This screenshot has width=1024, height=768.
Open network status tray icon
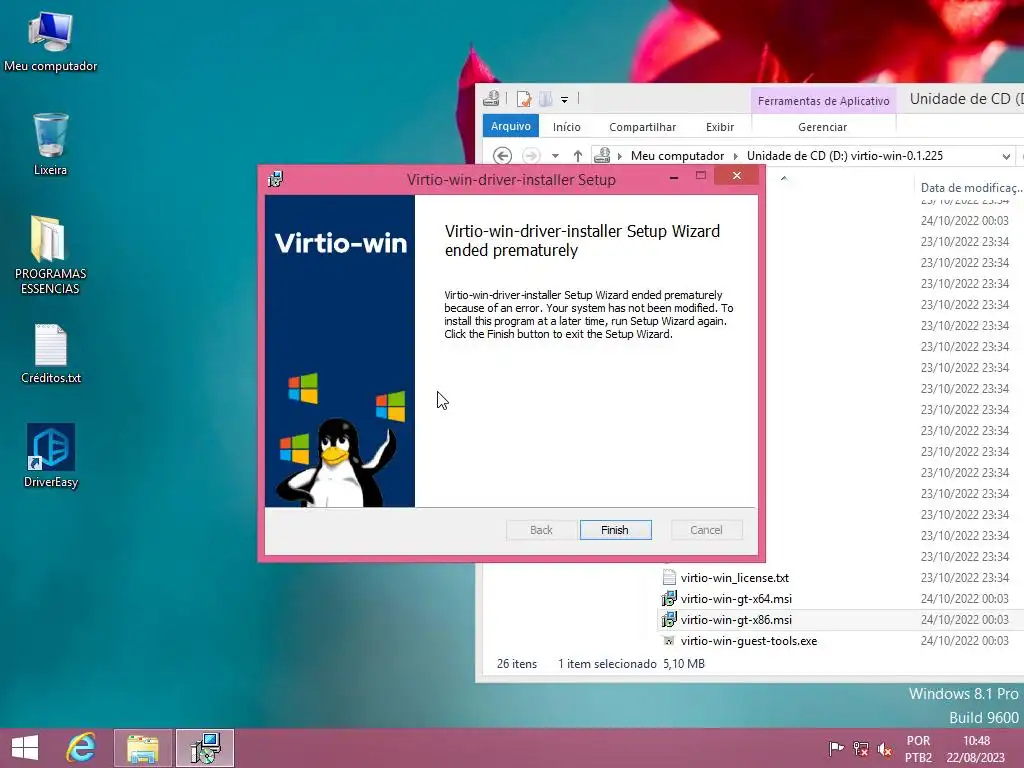tap(861, 748)
